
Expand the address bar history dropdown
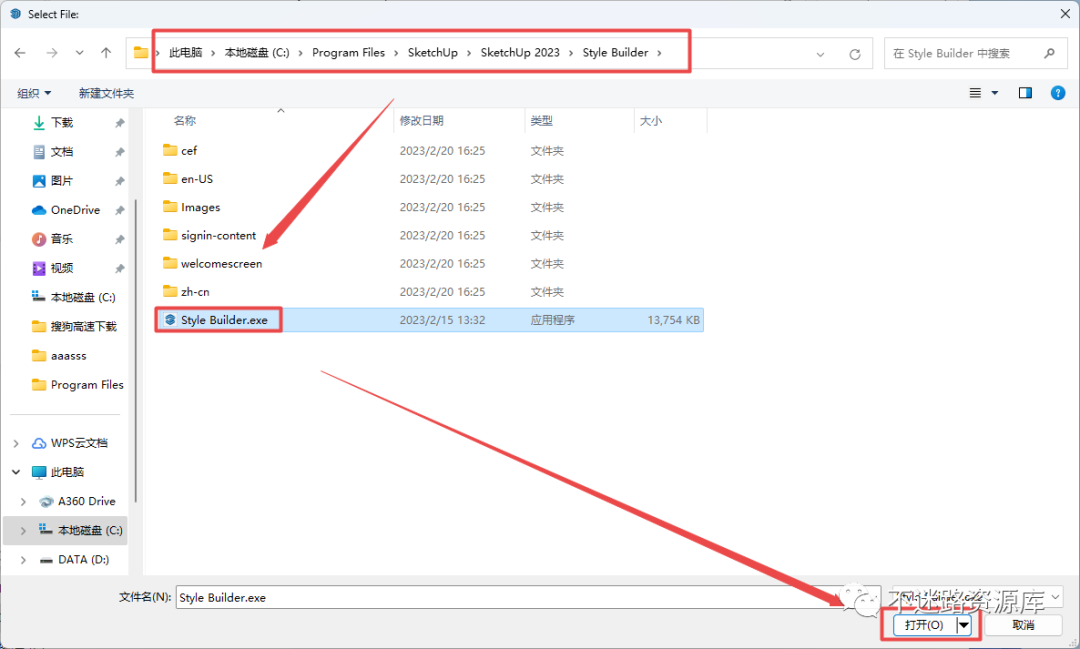coord(820,54)
